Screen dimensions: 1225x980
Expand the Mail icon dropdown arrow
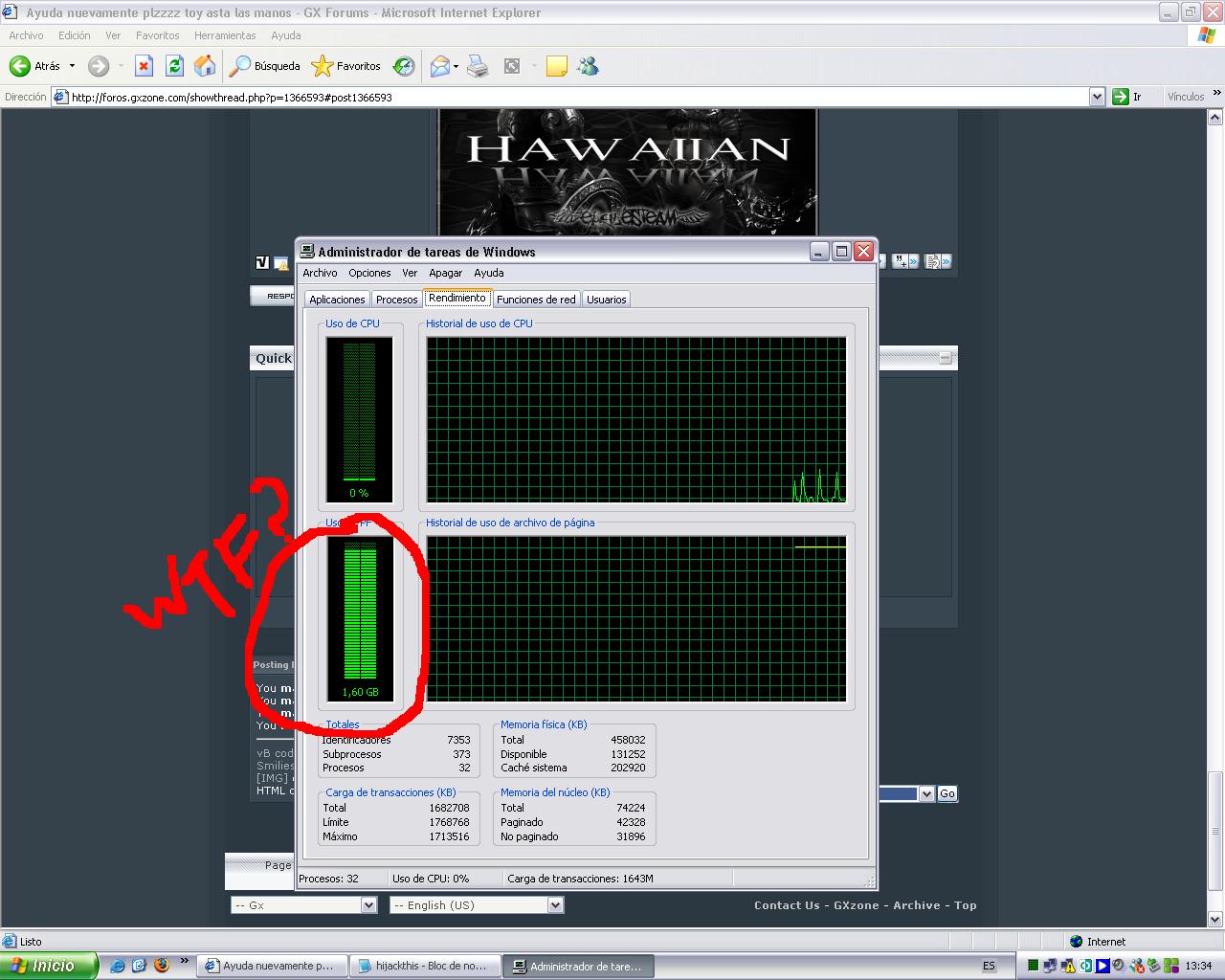click(x=457, y=66)
